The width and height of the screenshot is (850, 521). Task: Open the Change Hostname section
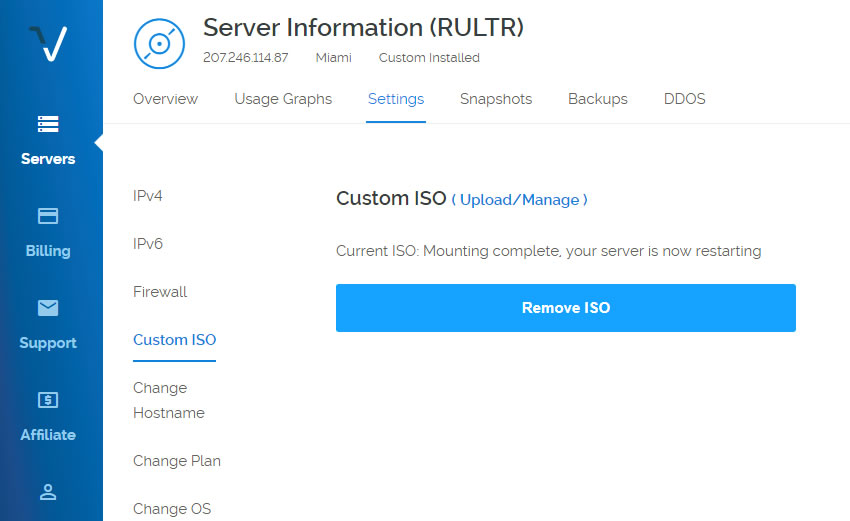[x=169, y=400]
